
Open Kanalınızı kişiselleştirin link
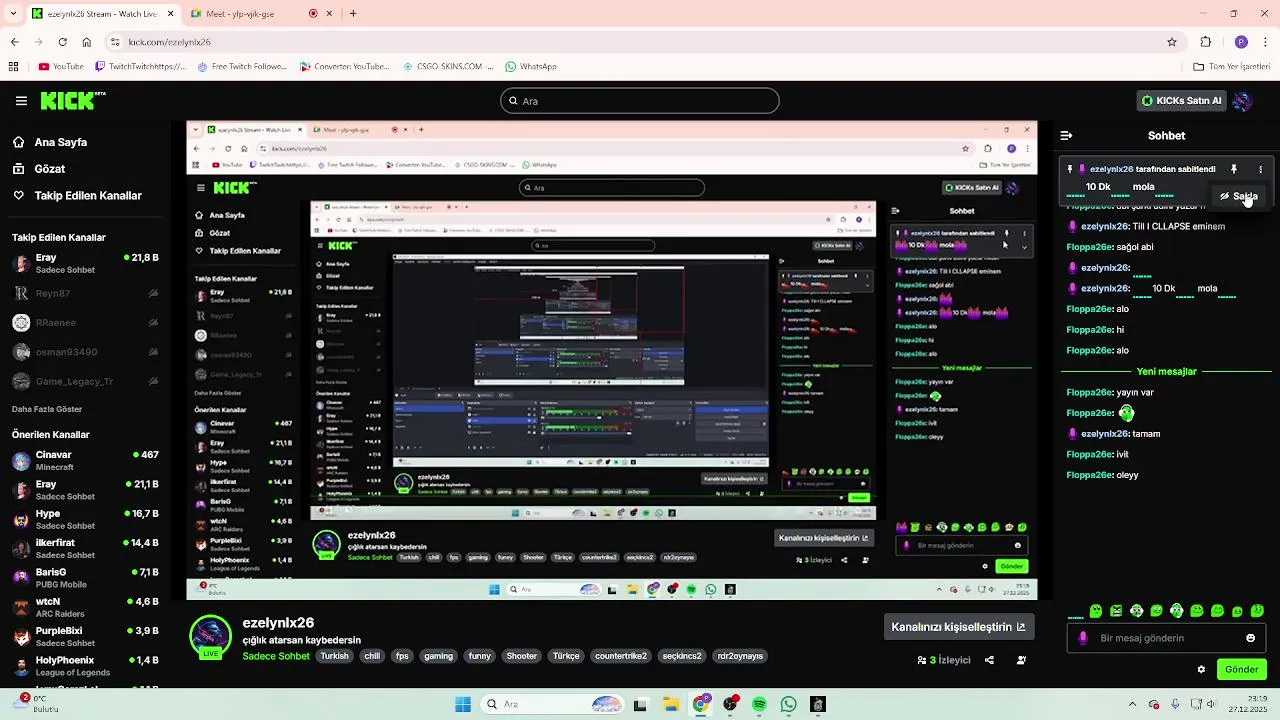pos(958,627)
